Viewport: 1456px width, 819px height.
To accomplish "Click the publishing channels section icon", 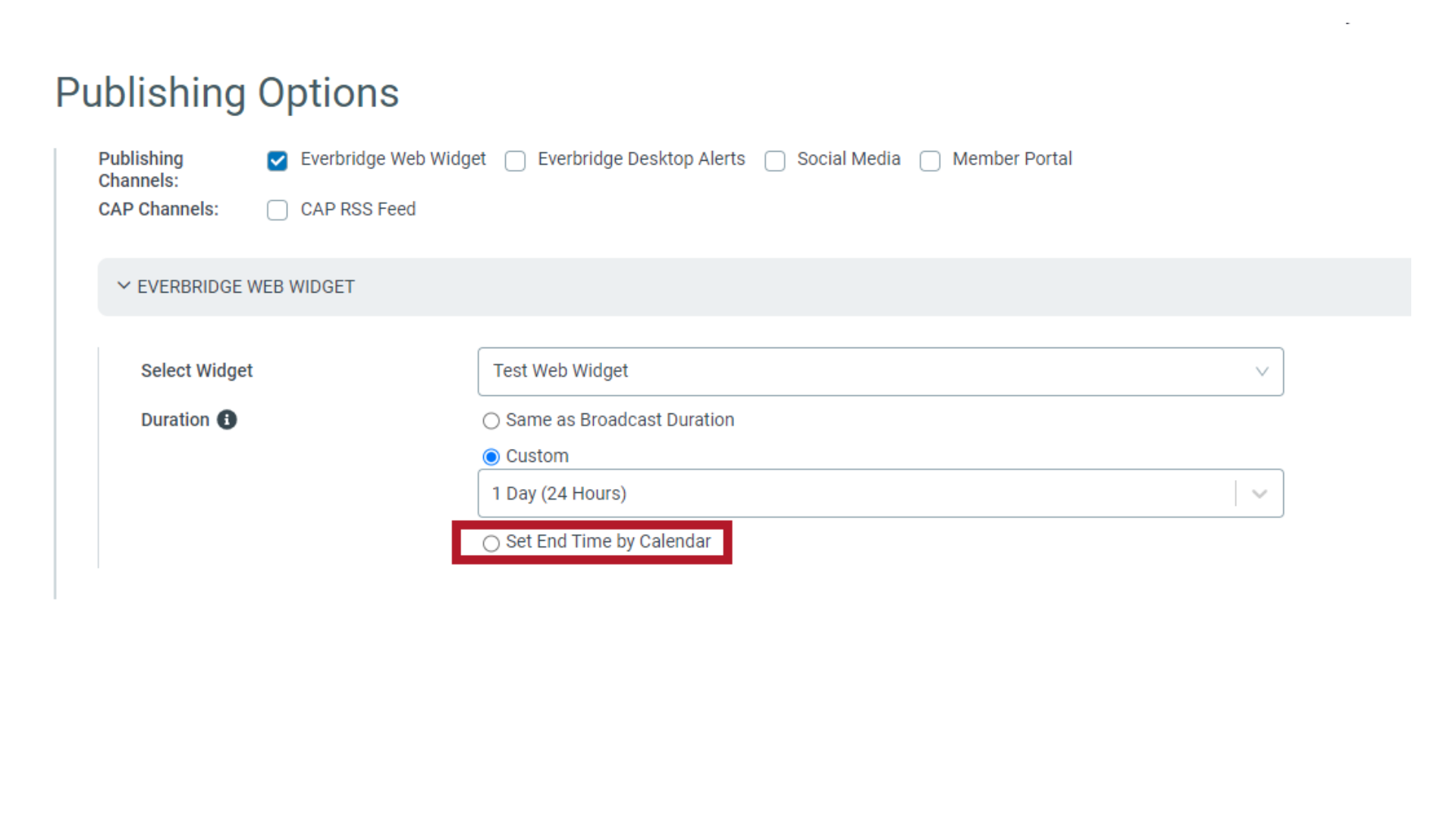I will (278, 159).
